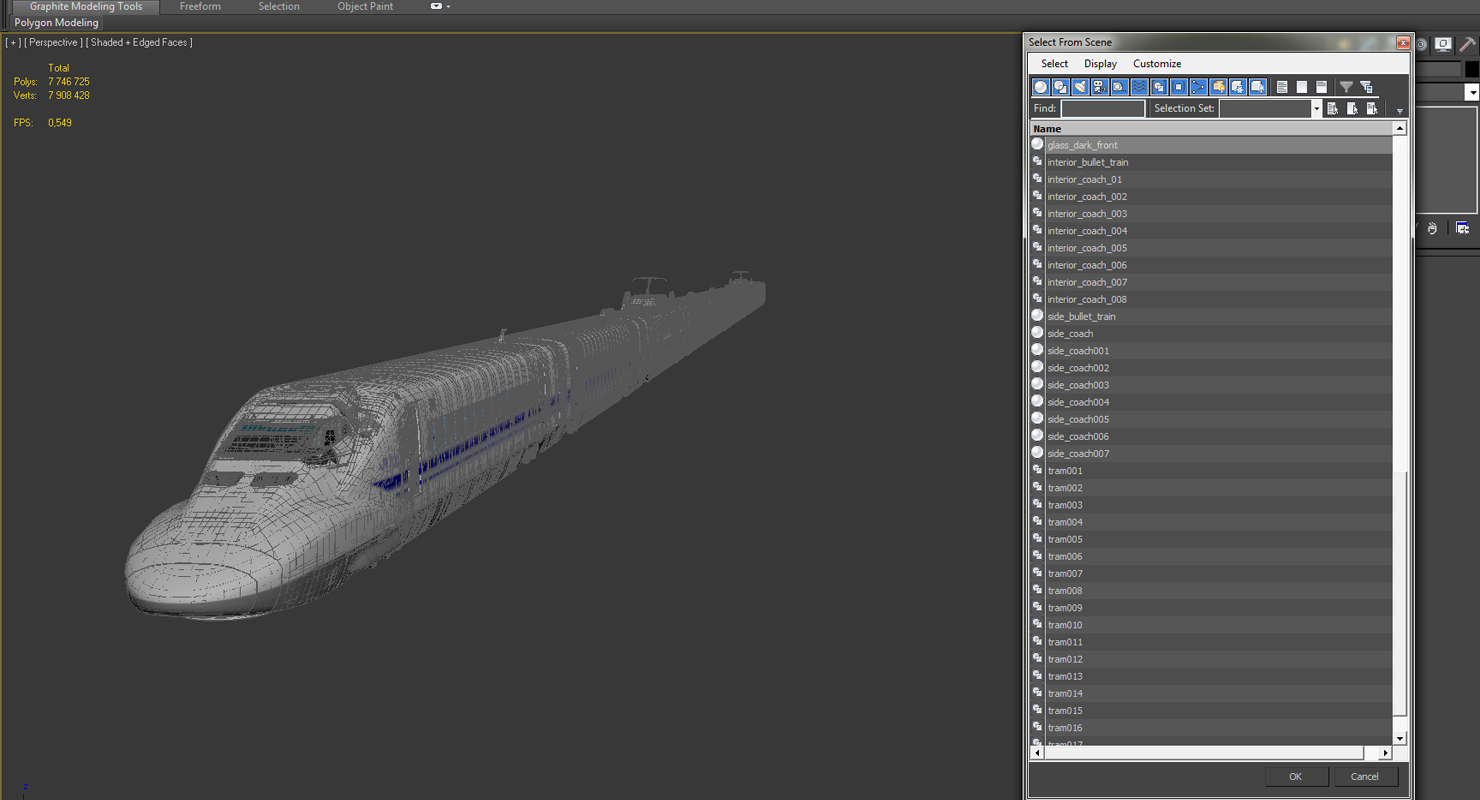Open the Utilities hammer panel icon
The width and height of the screenshot is (1480, 800).
(x=1467, y=45)
